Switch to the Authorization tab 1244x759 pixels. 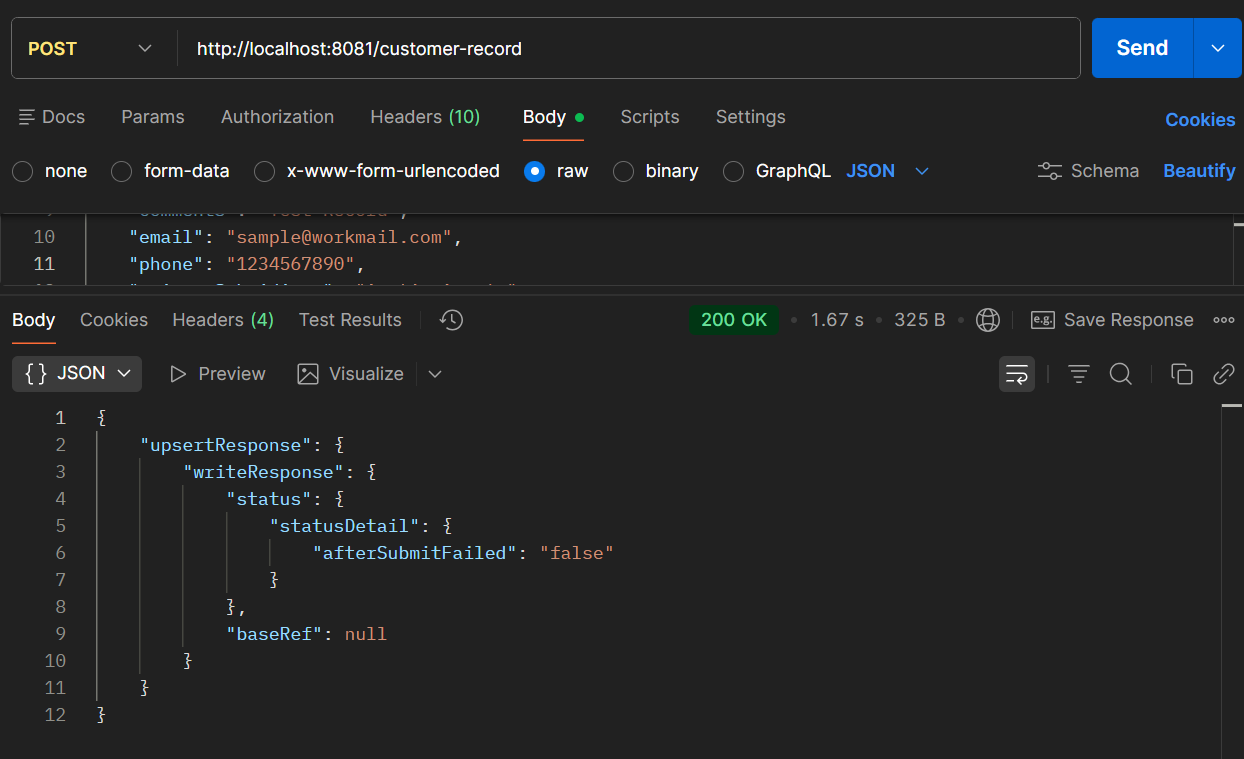pos(277,117)
